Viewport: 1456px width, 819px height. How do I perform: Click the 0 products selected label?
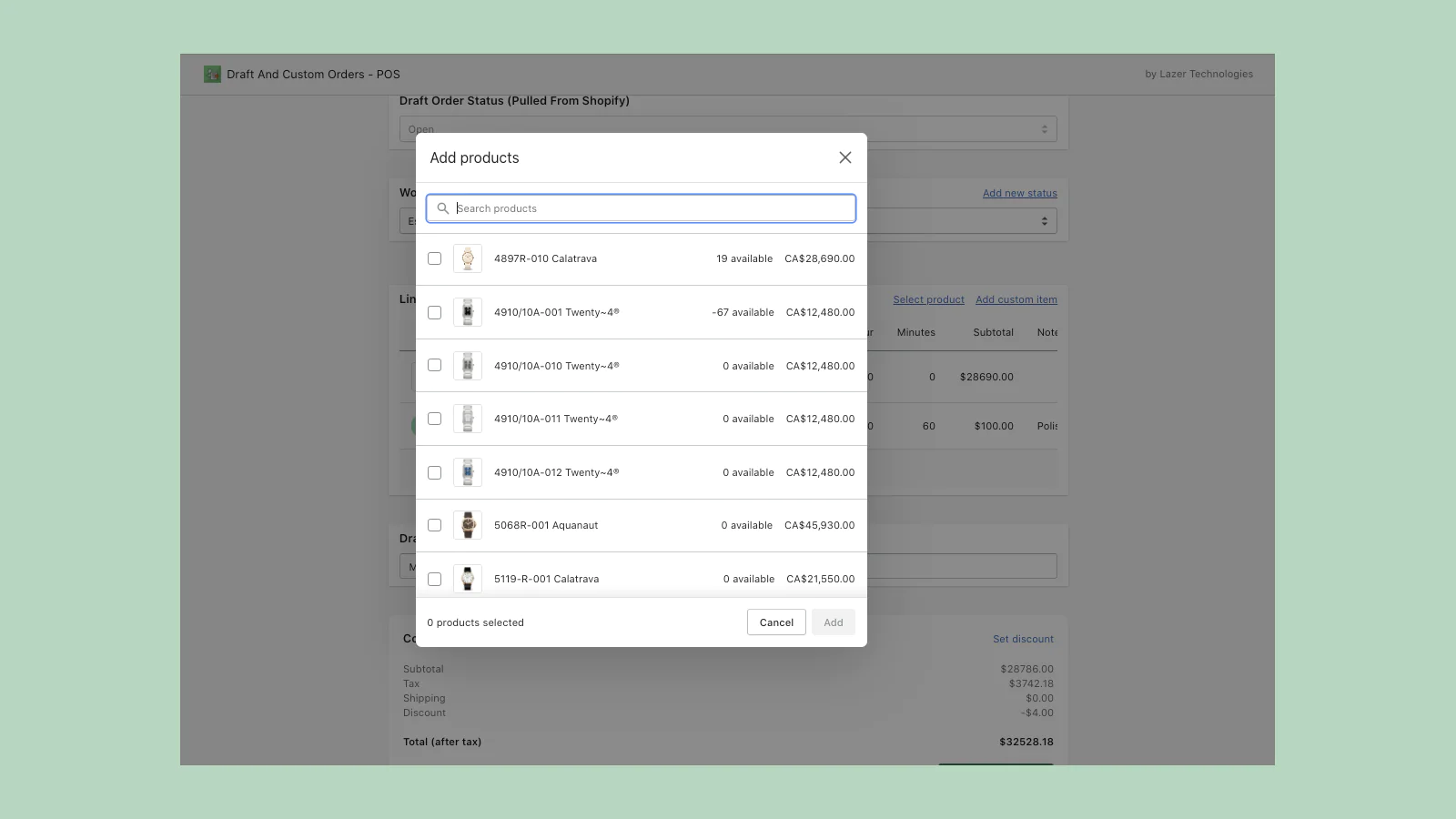[x=476, y=622]
